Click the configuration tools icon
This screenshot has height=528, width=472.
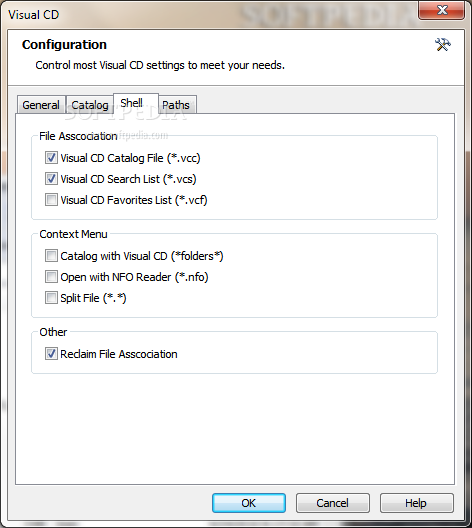coord(443,44)
